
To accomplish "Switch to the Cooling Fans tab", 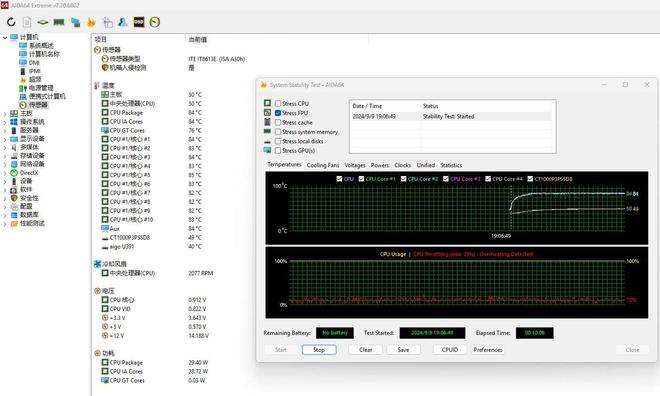I will click(323, 165).
